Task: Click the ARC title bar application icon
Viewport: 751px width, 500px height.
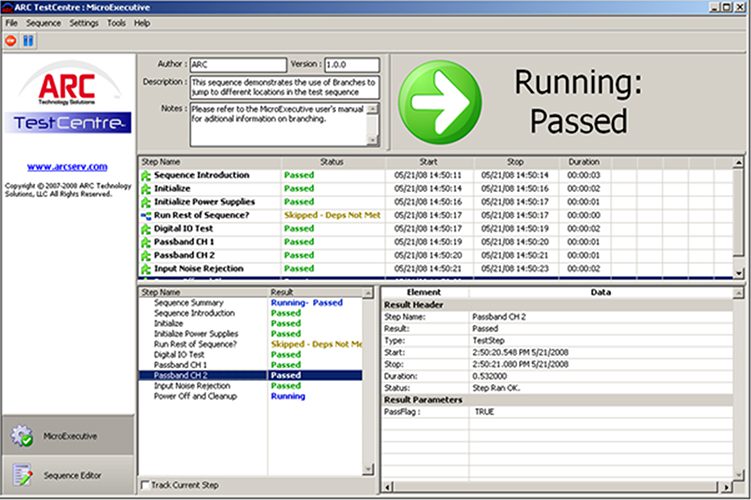Action: click(x=7, y=7)
